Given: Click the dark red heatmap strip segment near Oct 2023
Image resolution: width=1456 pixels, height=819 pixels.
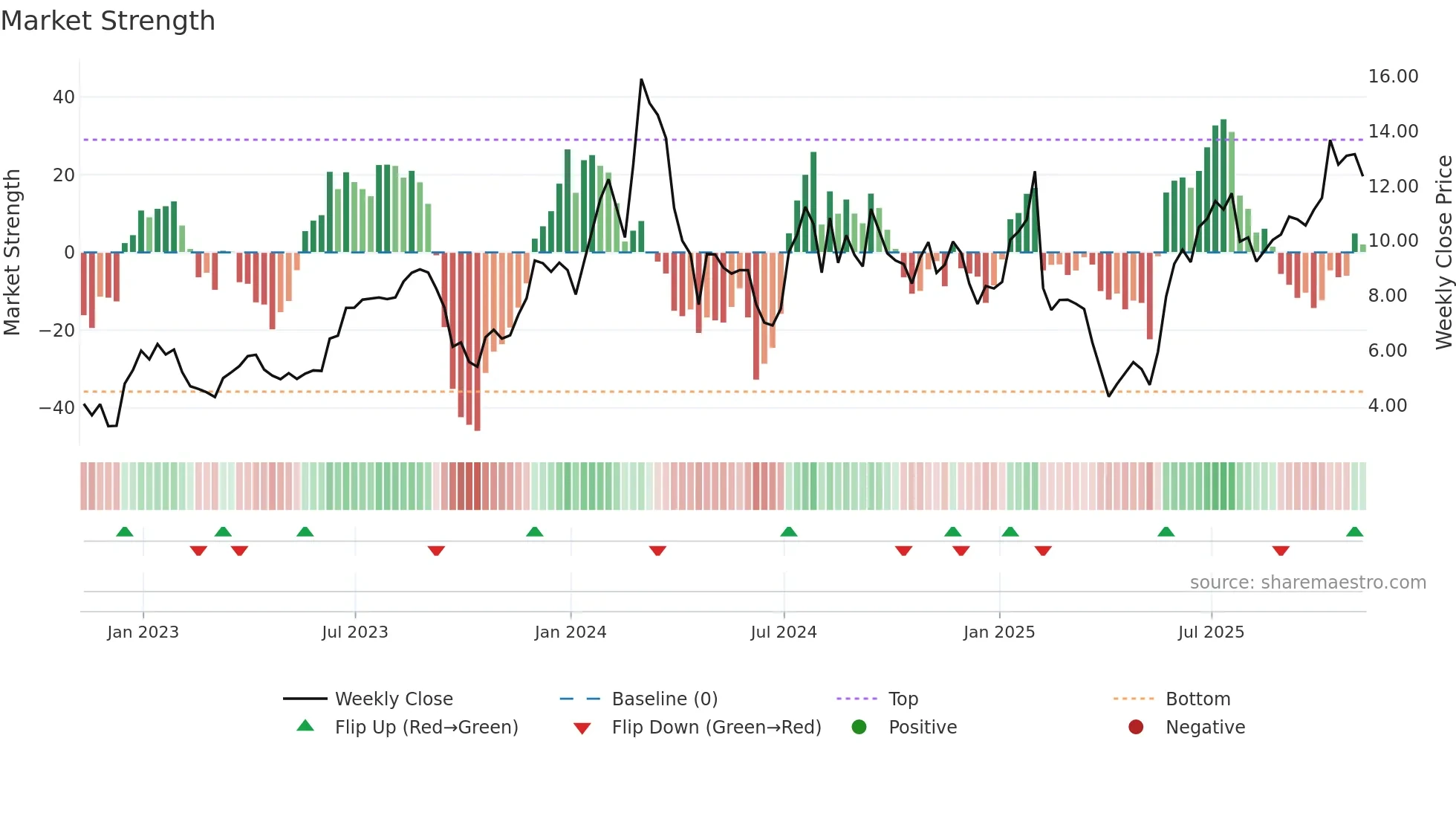Looking at the screenshot, I should (469, 486).
